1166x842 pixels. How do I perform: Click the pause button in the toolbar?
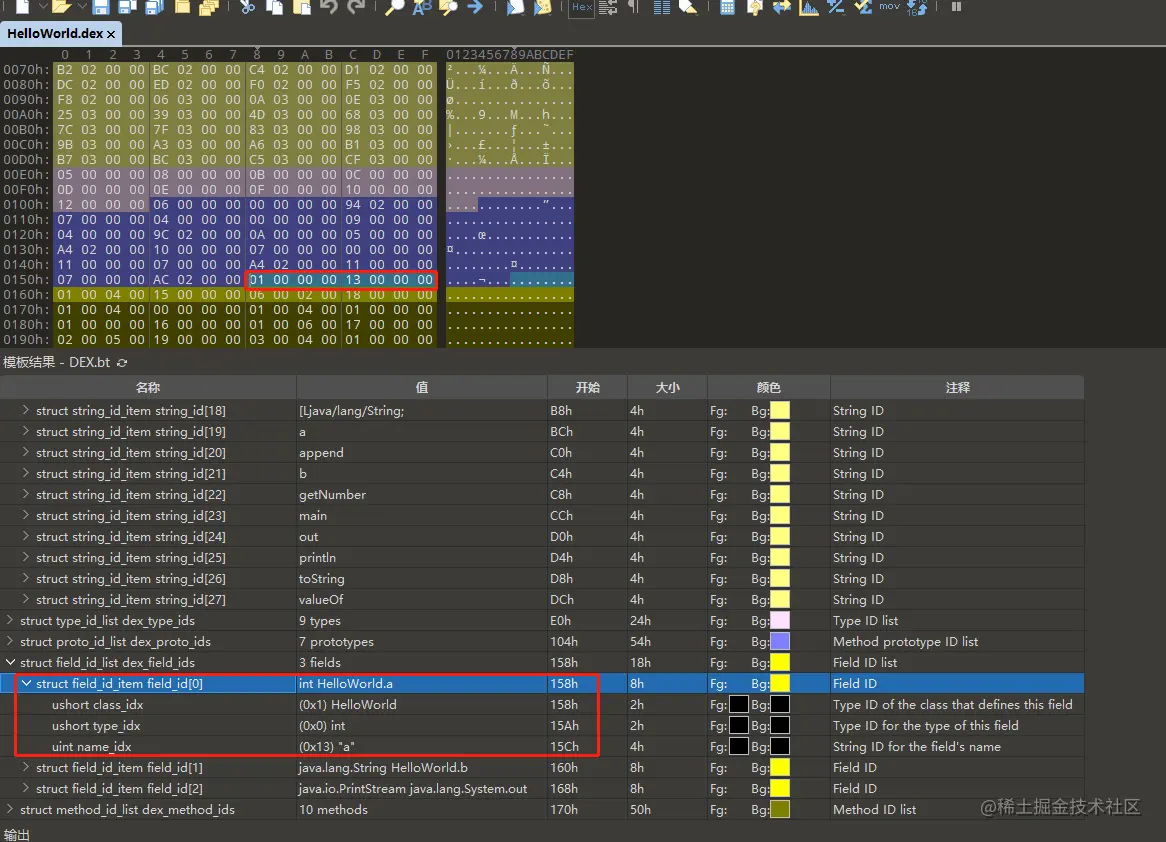(956, 6)
